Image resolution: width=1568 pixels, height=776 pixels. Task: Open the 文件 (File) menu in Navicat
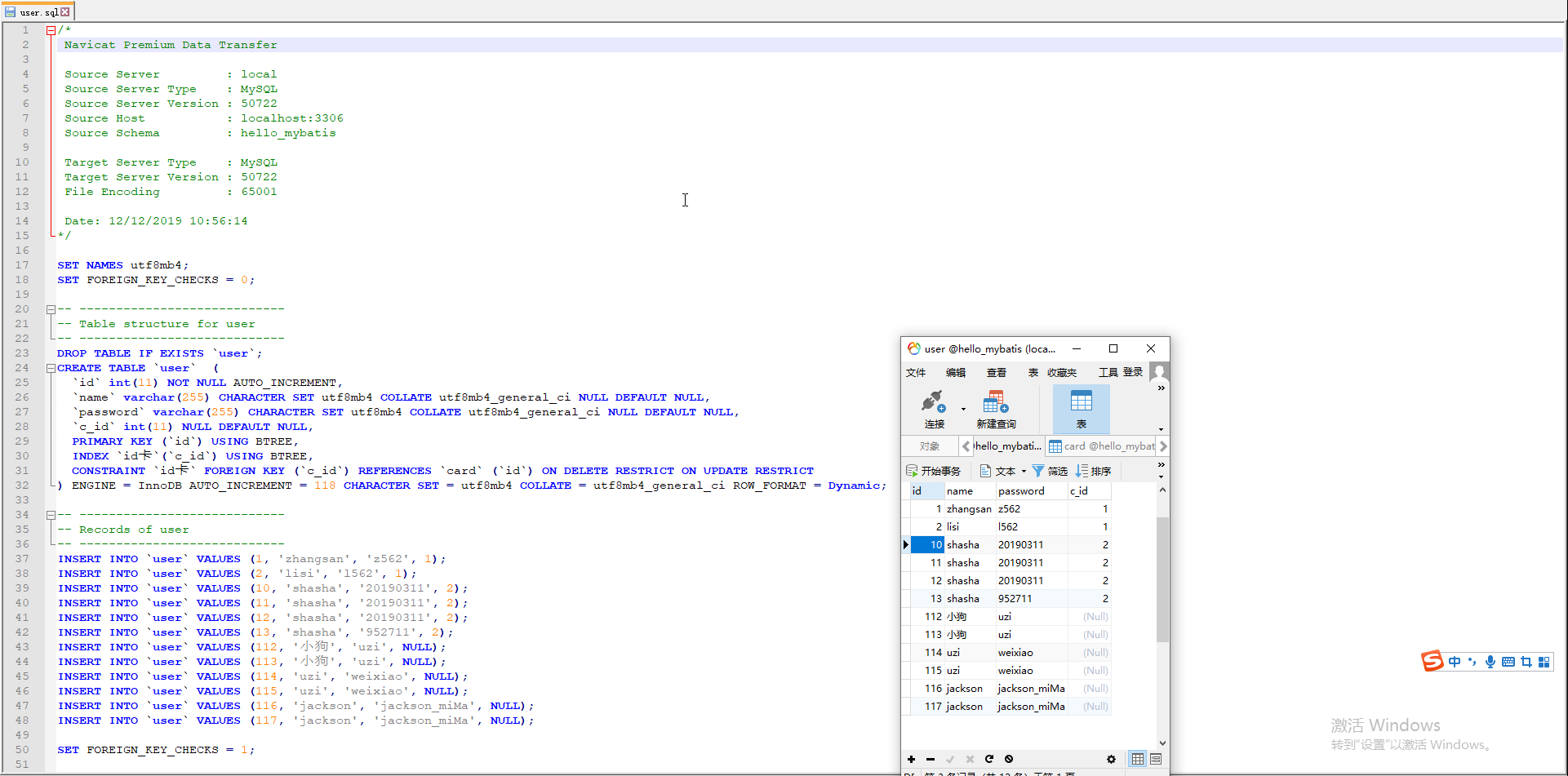click(x=916, y=372)
